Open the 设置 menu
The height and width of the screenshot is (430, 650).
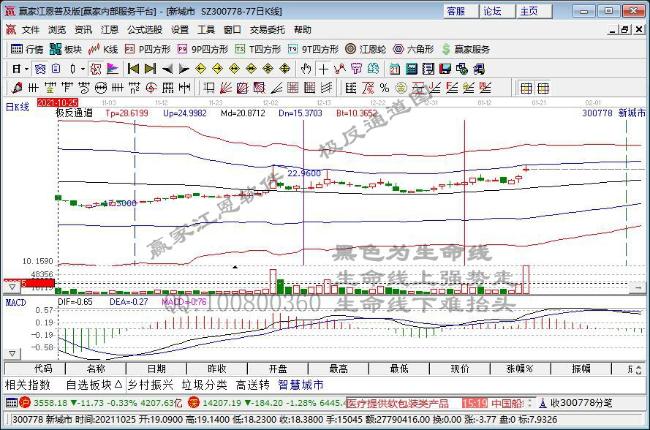[180, 30]
